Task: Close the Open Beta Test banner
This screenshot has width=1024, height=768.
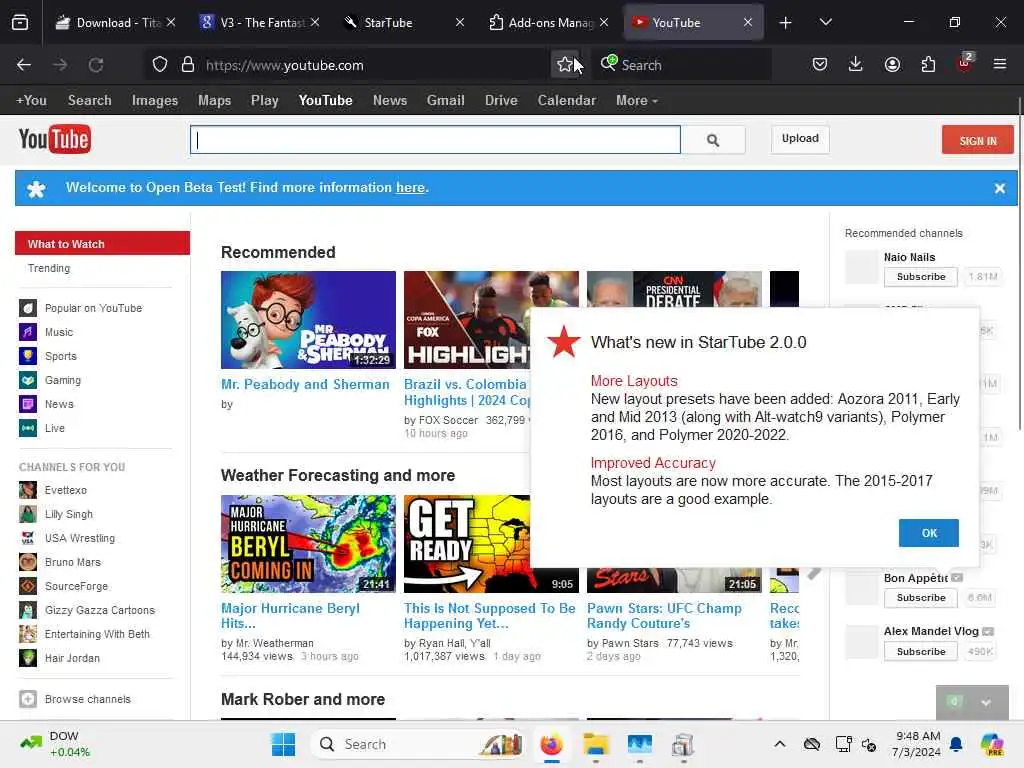Action: click(999, 188)
